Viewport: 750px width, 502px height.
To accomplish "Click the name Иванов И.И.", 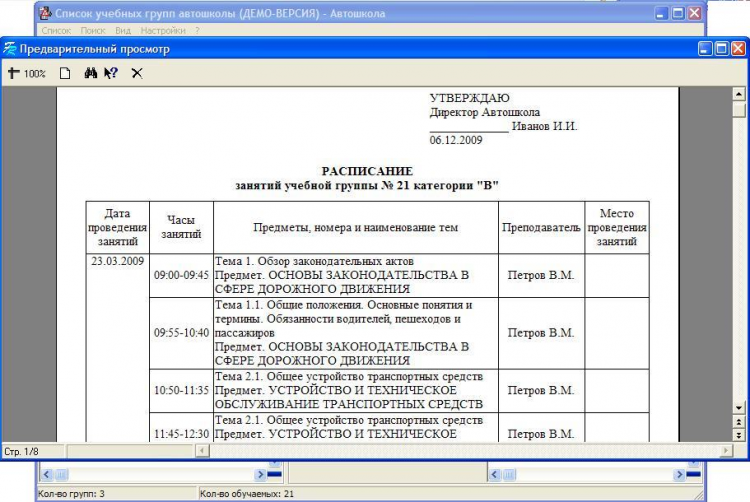I will pyautogui.click(x=544, y=126).
